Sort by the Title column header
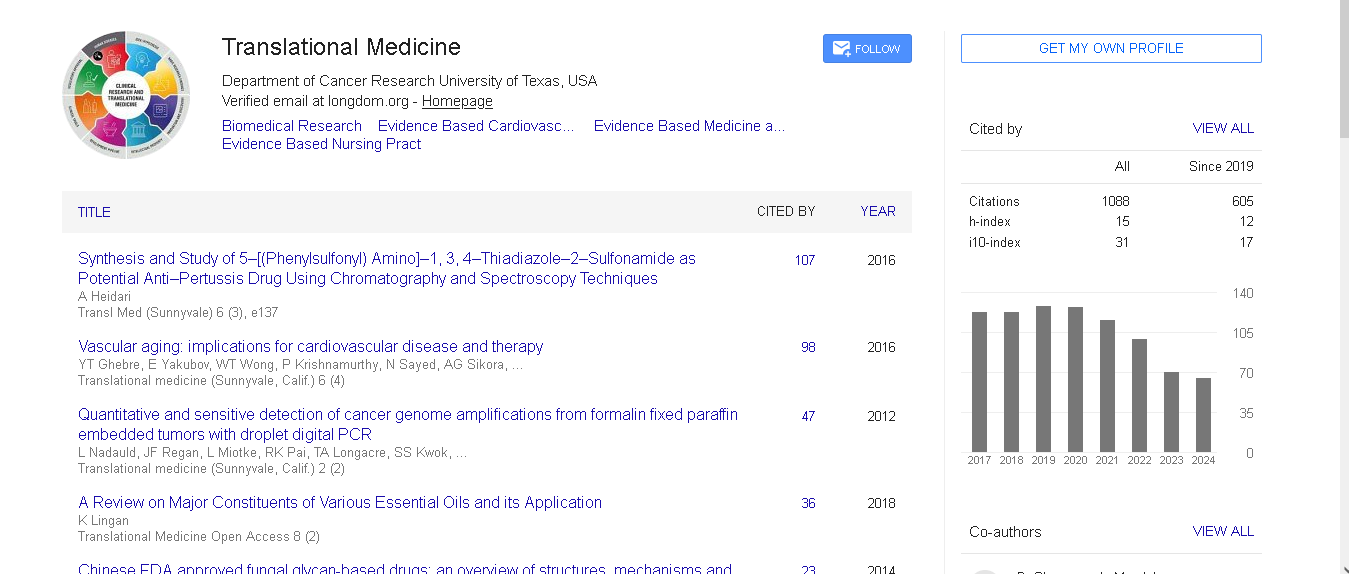The height and width of the screenshot is (574, 1349). click(94, 212)
